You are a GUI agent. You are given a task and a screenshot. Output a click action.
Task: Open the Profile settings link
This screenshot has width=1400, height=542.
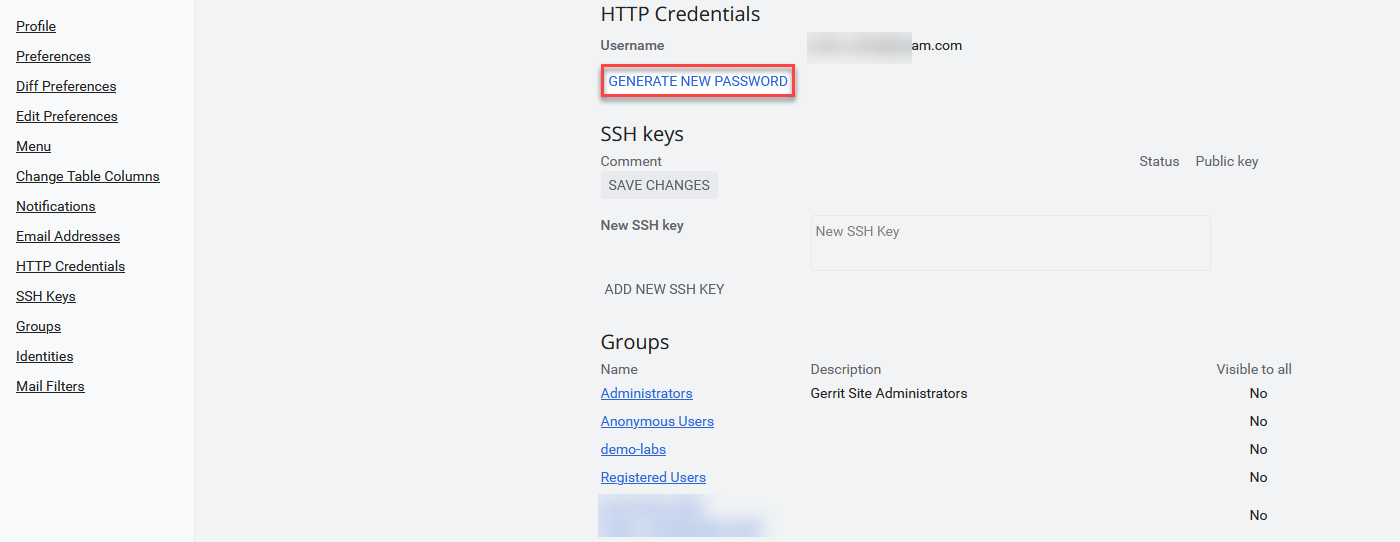[36, 26]
